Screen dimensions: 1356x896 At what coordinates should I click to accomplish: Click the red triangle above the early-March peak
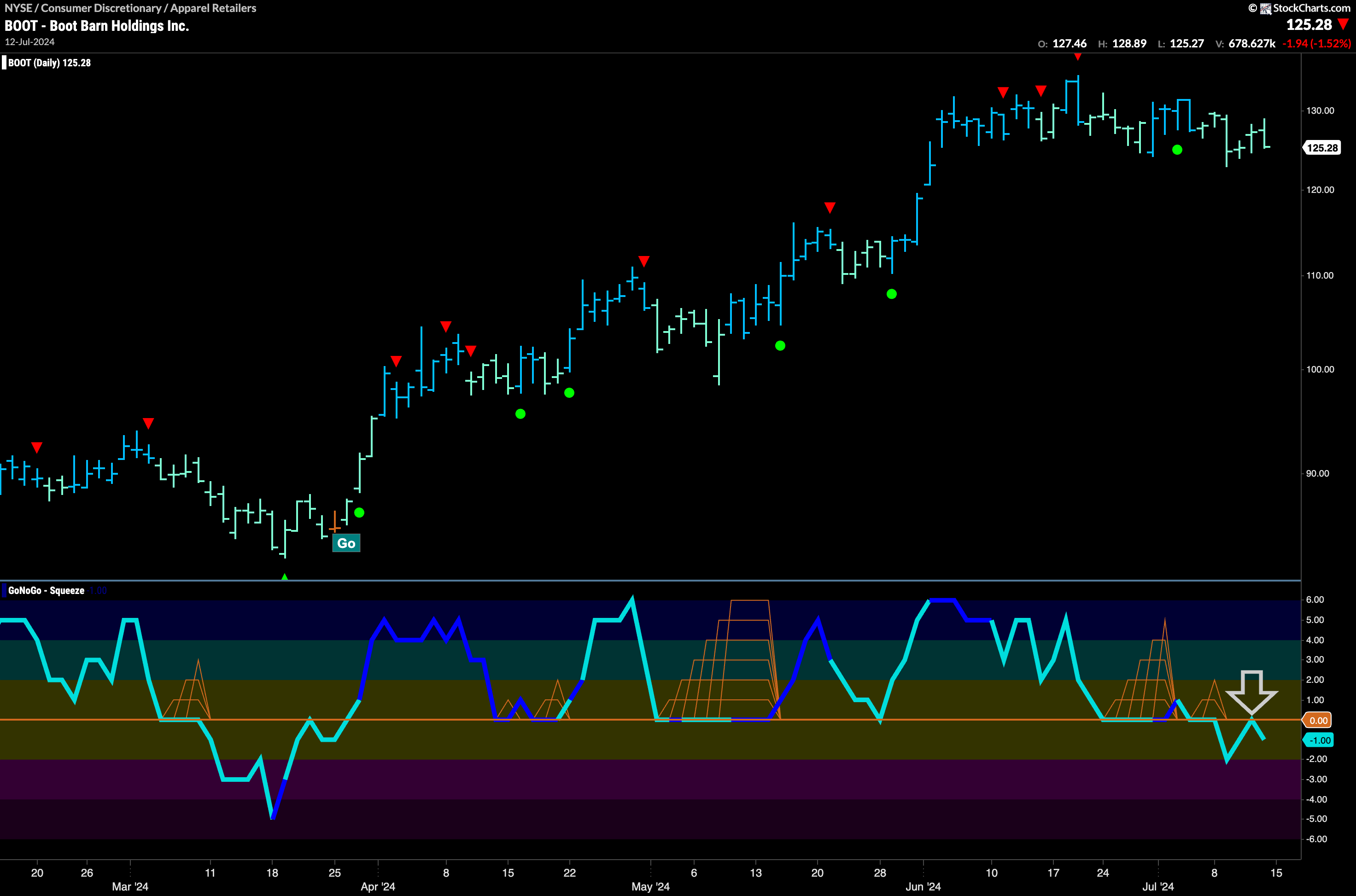tap(148, 424)
